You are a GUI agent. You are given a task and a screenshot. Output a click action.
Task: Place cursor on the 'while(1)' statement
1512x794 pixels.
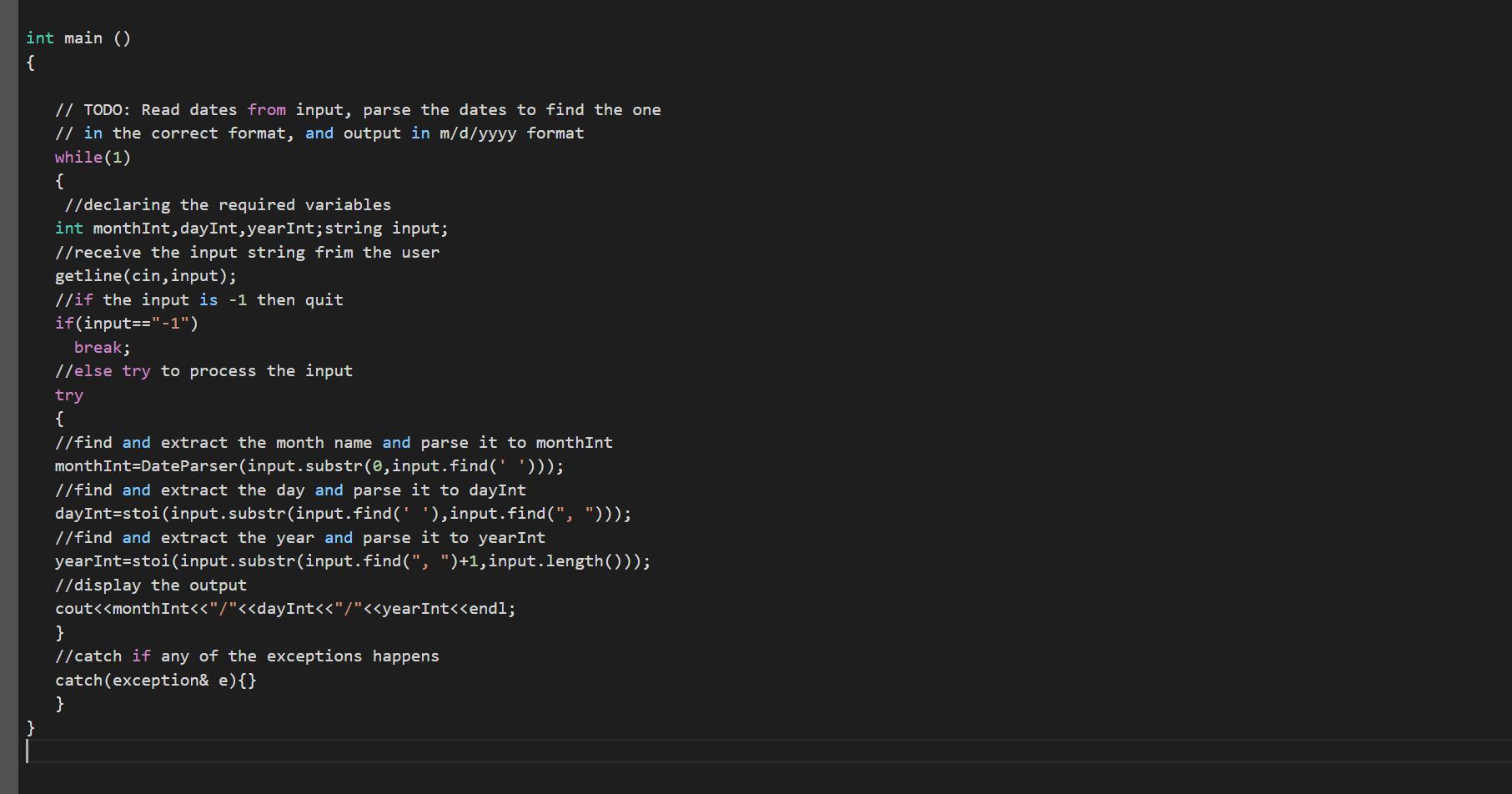[93, 158]
